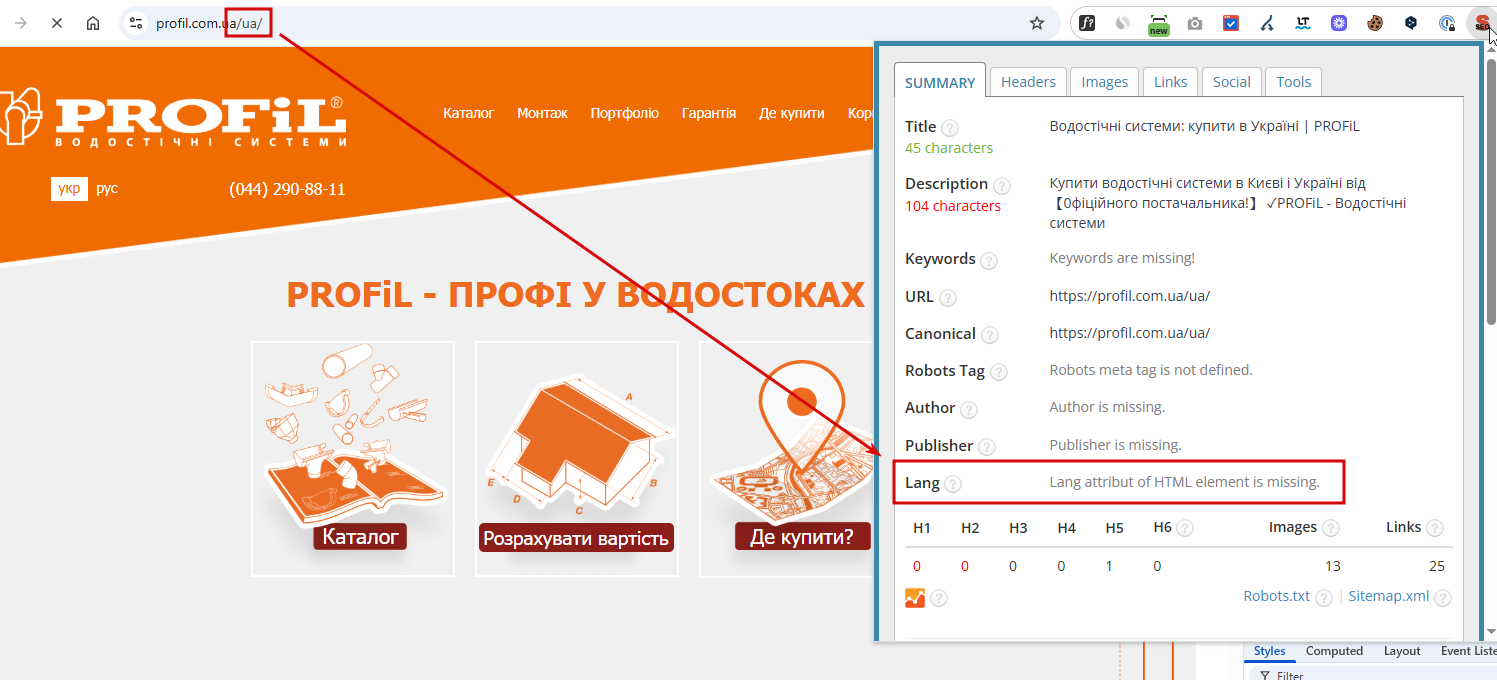This screenshot has width=1497, height=680.
Task: Switch to the Headers tab
Action: click(1028, 82)
